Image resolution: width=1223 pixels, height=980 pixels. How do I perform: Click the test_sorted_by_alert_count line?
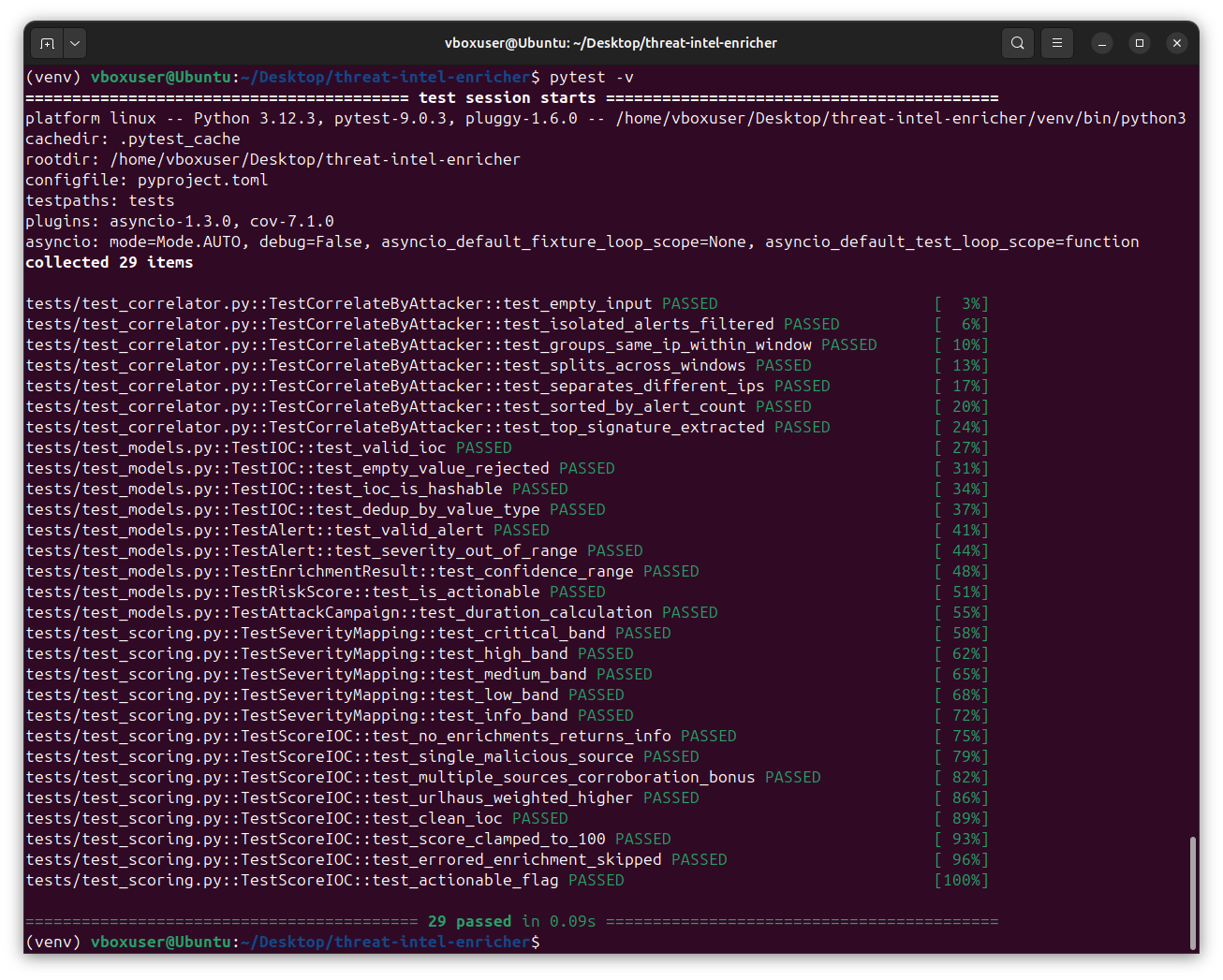tap(507, 406)
